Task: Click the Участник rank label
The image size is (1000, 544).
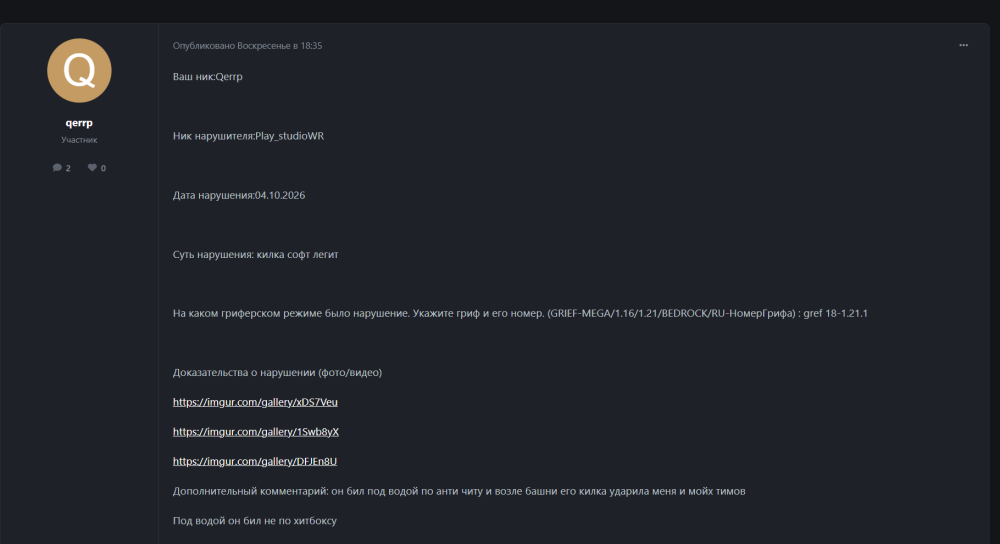Action: point(79,140)
